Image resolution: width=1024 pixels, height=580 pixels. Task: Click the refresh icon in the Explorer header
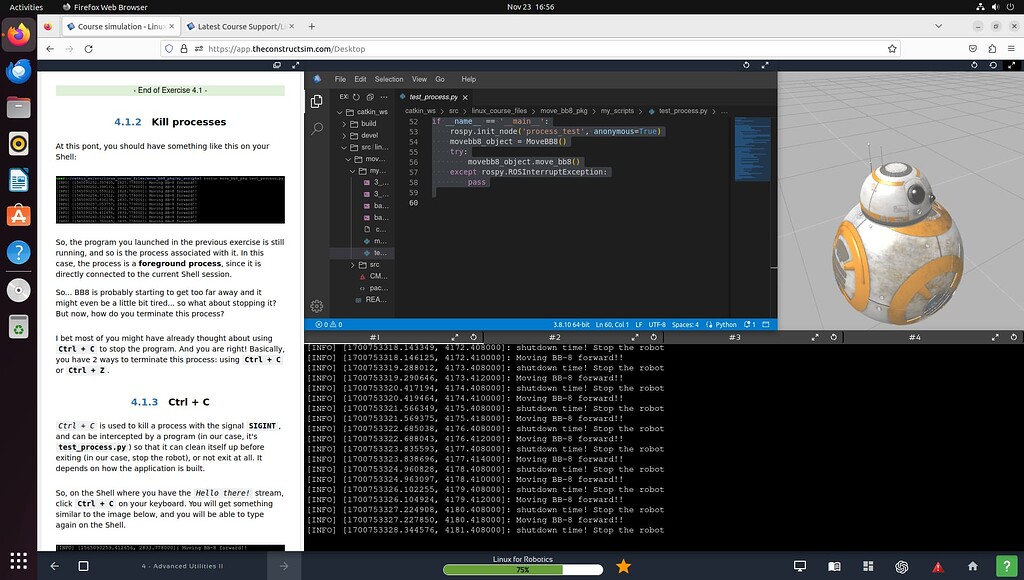coord(354,97)
